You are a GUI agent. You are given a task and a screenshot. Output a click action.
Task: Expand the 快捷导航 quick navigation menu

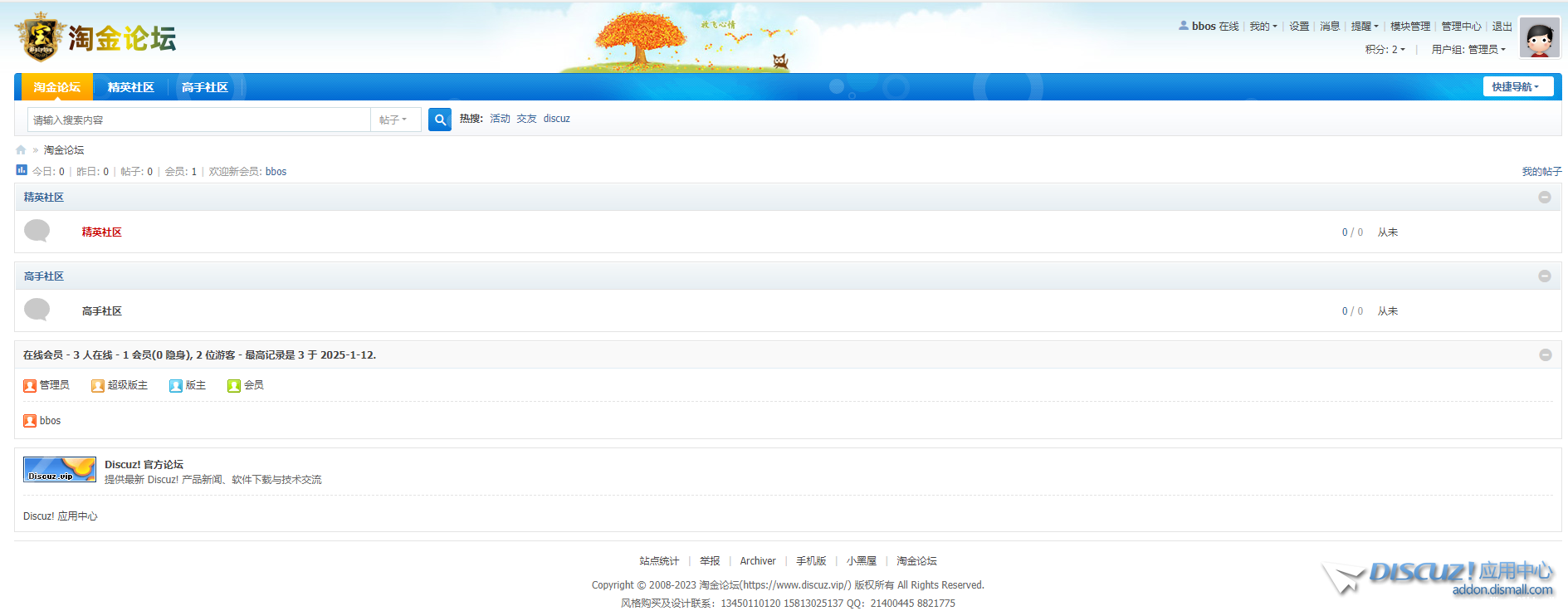(x=1517, y=87)
